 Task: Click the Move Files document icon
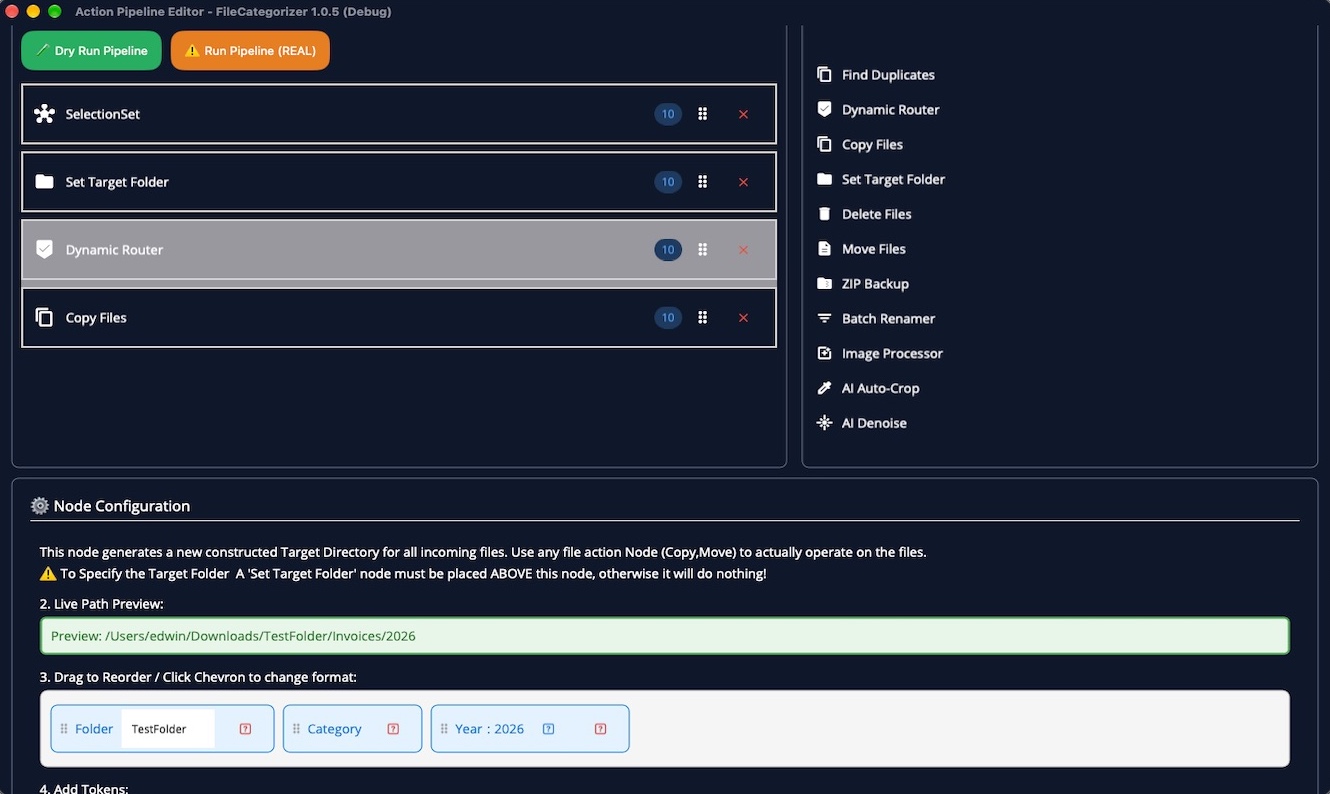[x=824, y=249]
